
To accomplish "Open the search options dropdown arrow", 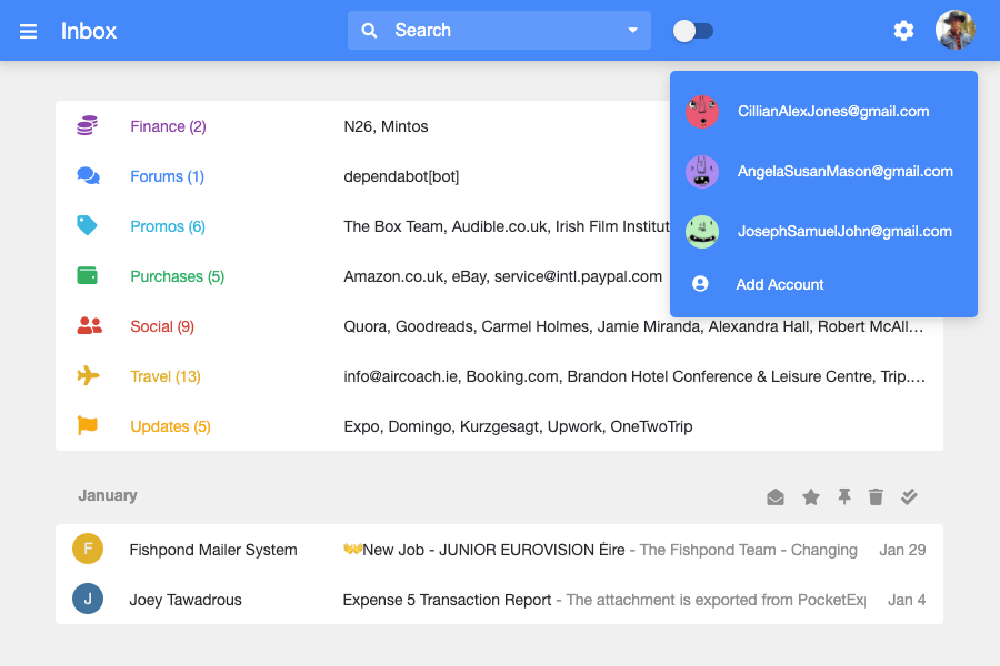I will [631, 30].
